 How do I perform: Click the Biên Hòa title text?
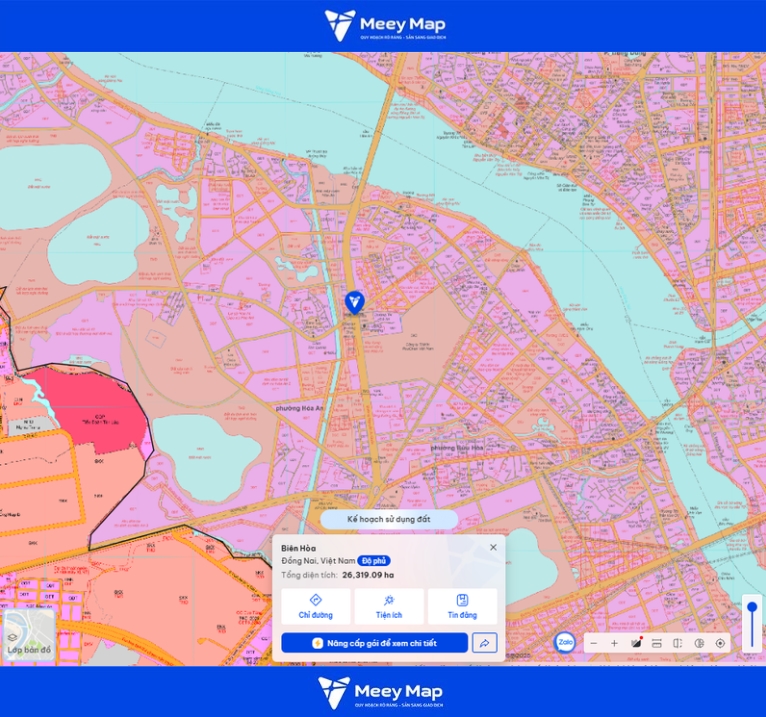(298, 548)
